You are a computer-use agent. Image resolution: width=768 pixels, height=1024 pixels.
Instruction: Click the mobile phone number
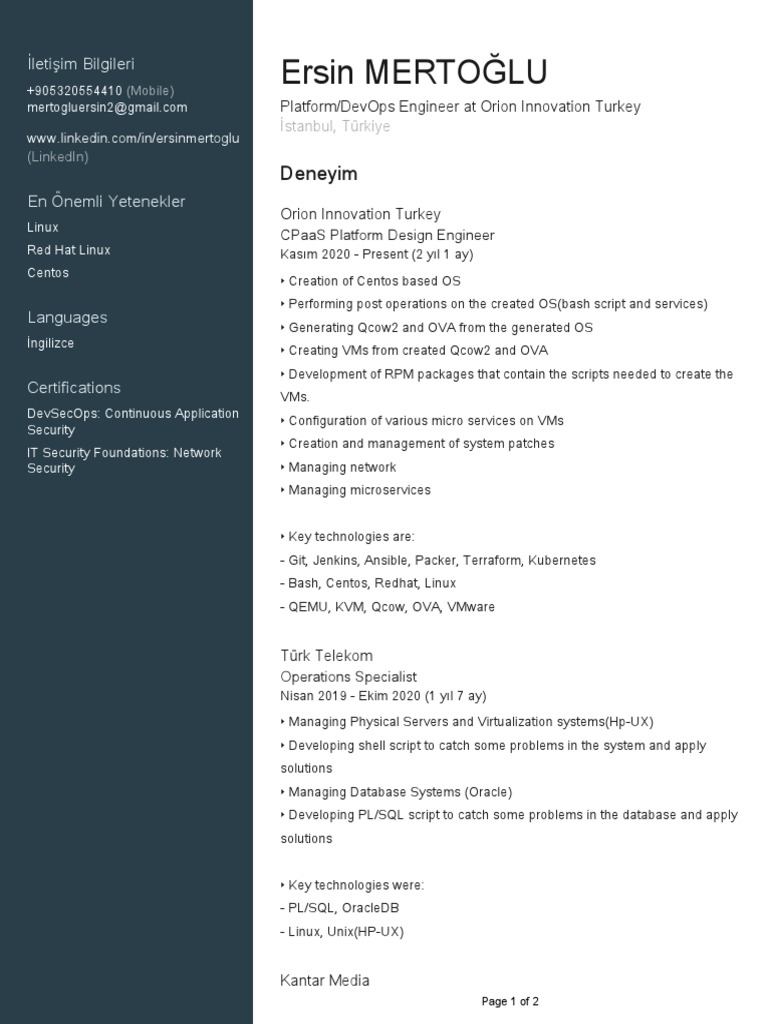(x=75, y=91)
